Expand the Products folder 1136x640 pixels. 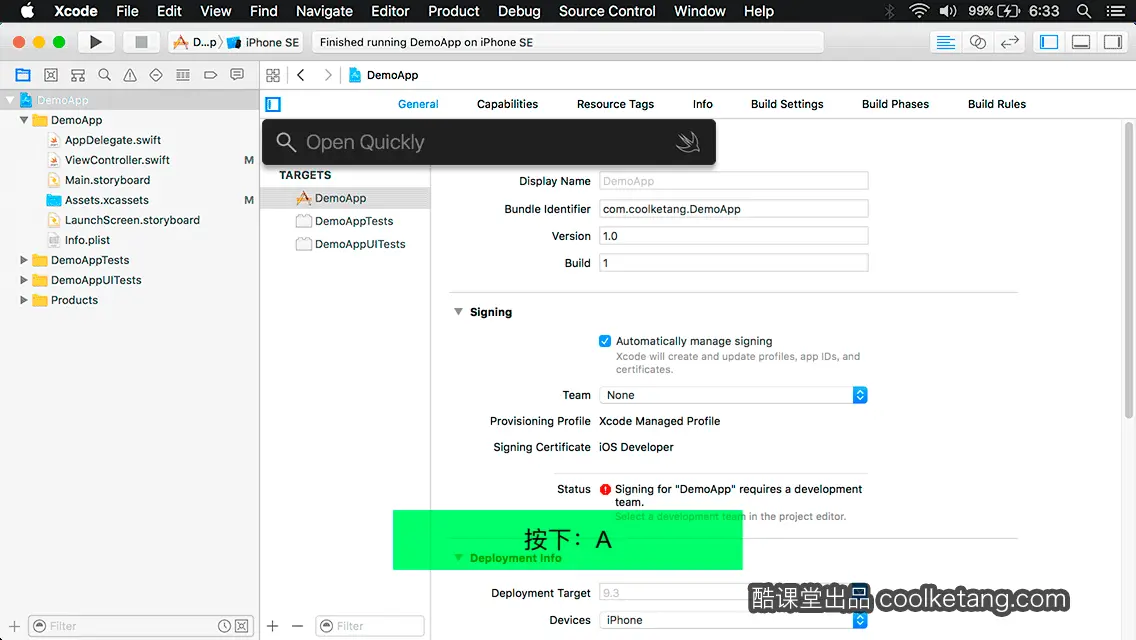coord(24,299)
